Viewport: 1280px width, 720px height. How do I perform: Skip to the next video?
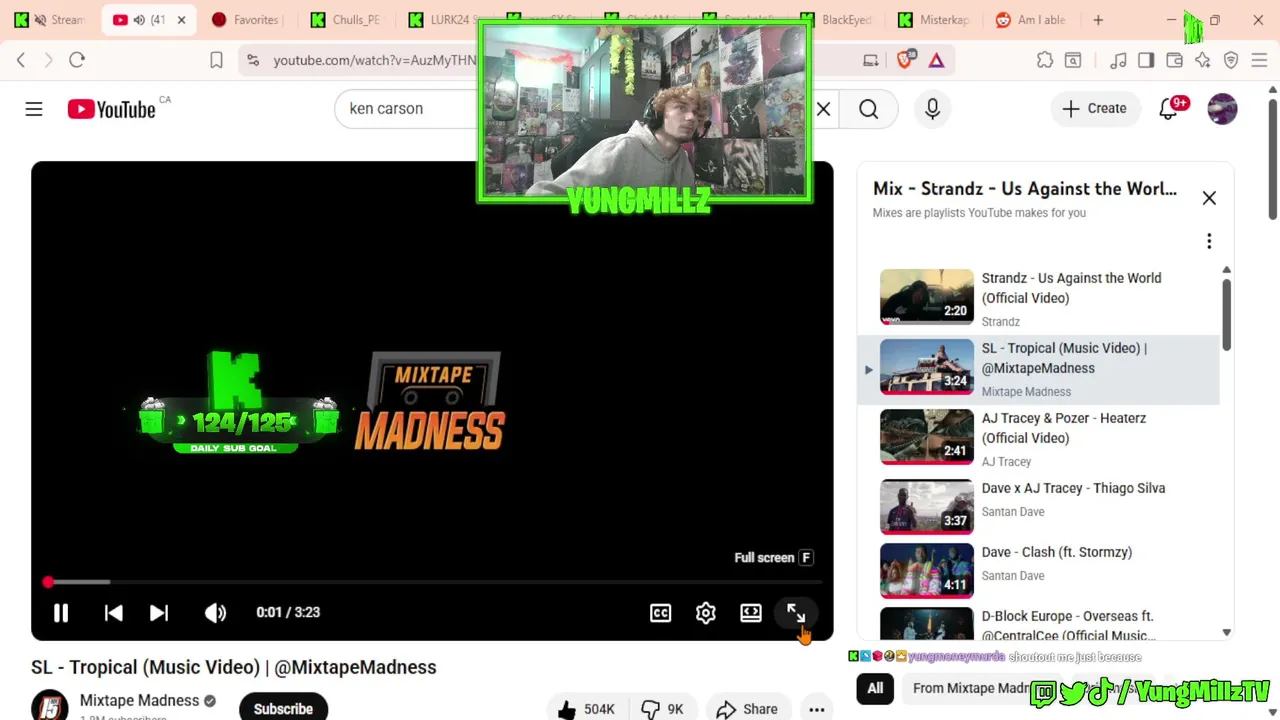coord(159,613)
